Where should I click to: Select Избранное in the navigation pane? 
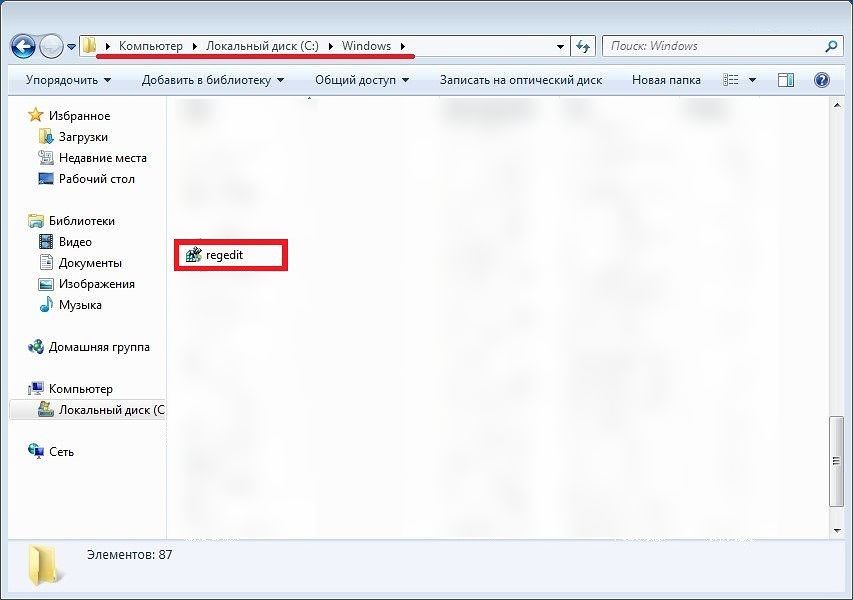click(x=79, y=116)
